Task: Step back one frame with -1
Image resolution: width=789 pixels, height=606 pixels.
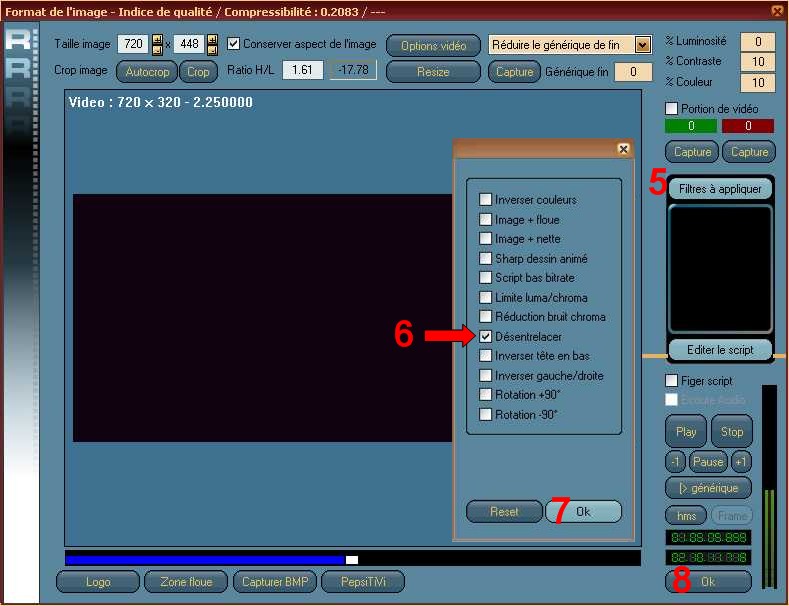Action: (676, 462)
